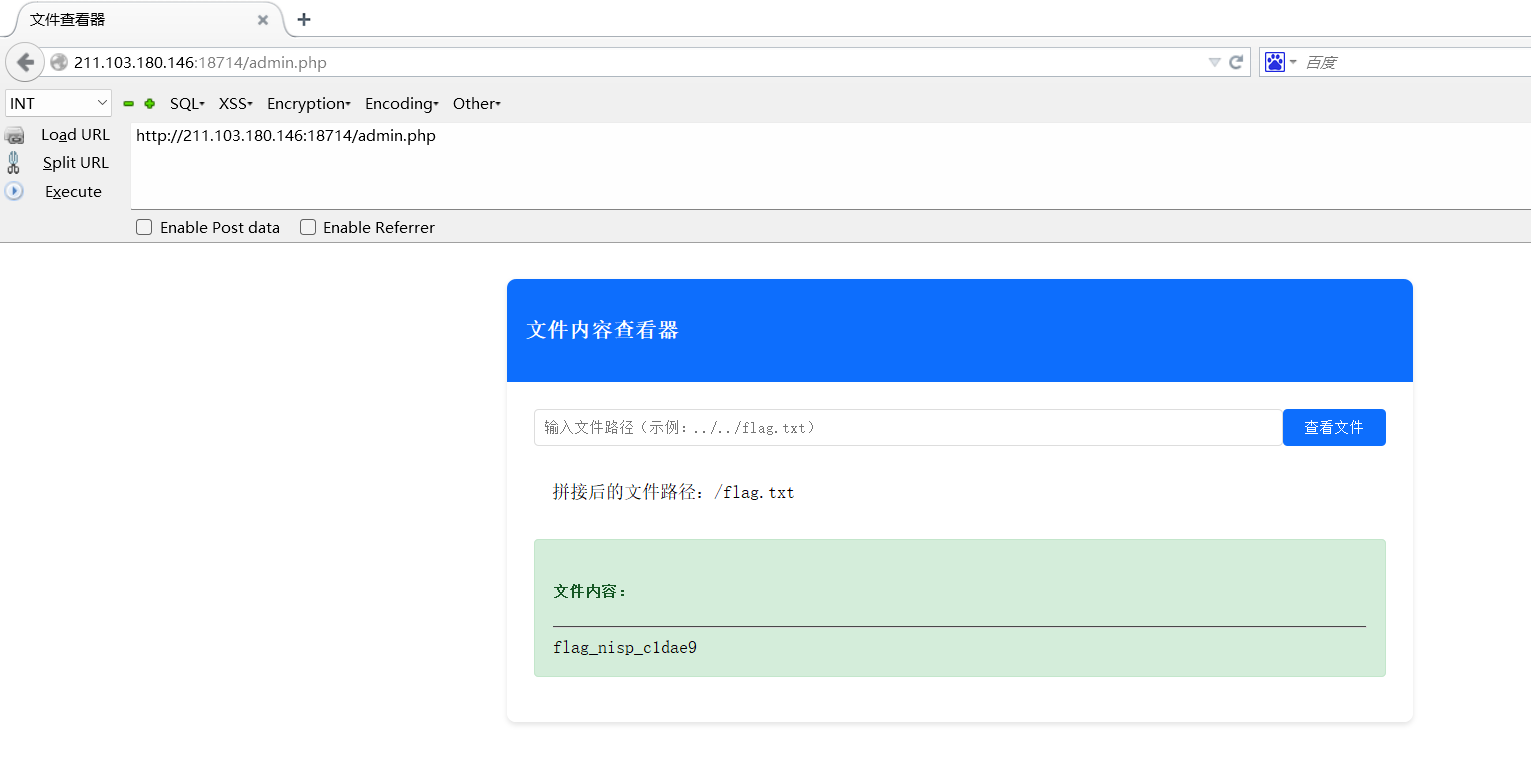
Task: Click the Split URL scissors icon
Action: pos(14,163)
